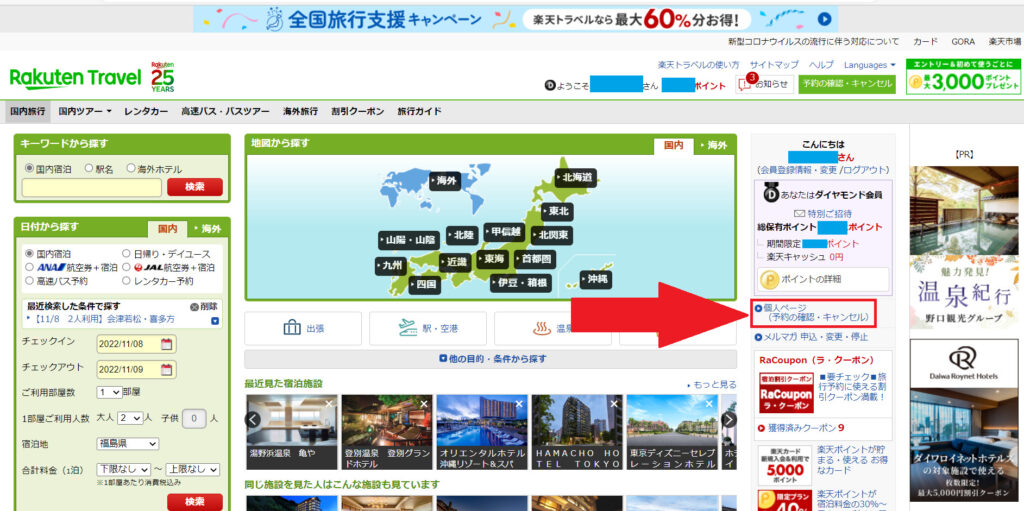Click the 特別ご招待 envelope link
The image size is (1024, 511).
822,214
